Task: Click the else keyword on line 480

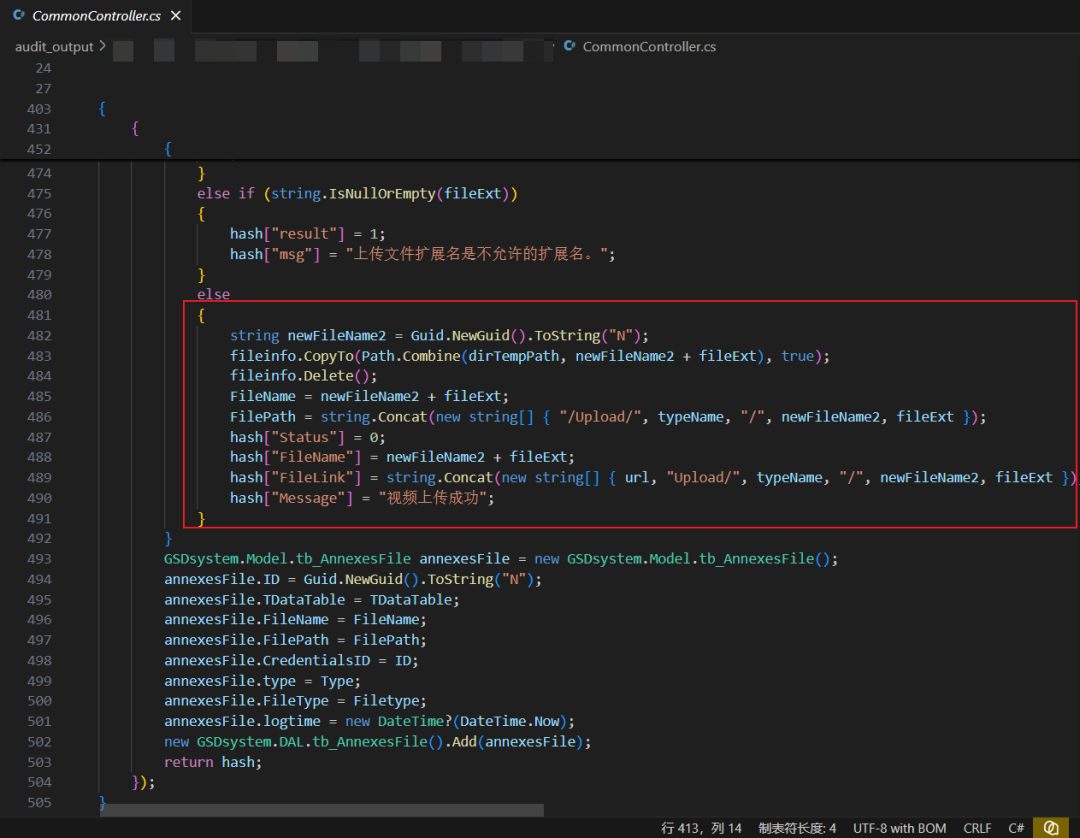Action: tap(214, 295)
